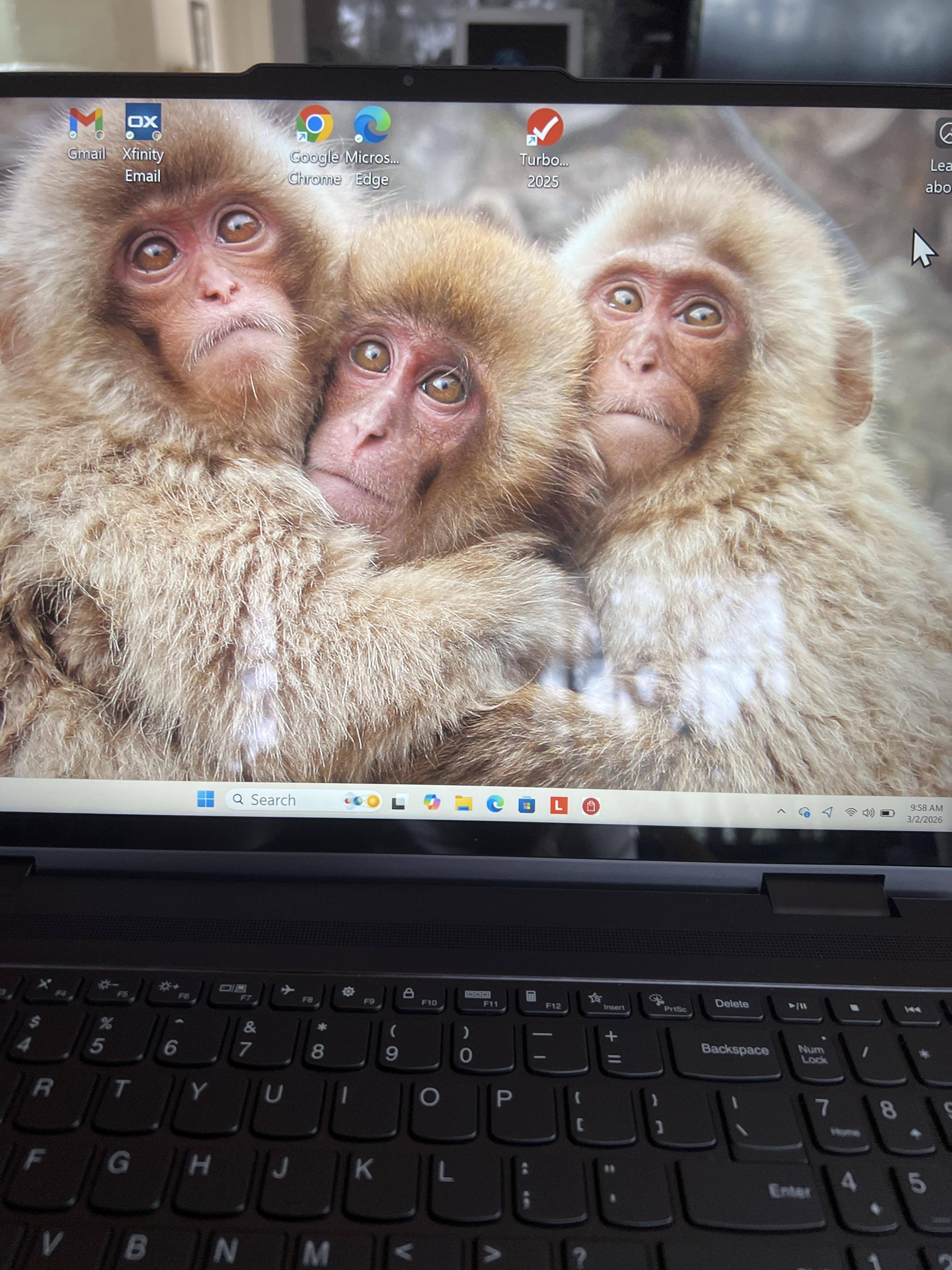Click the location arrow tray icon

click(827, 812)
